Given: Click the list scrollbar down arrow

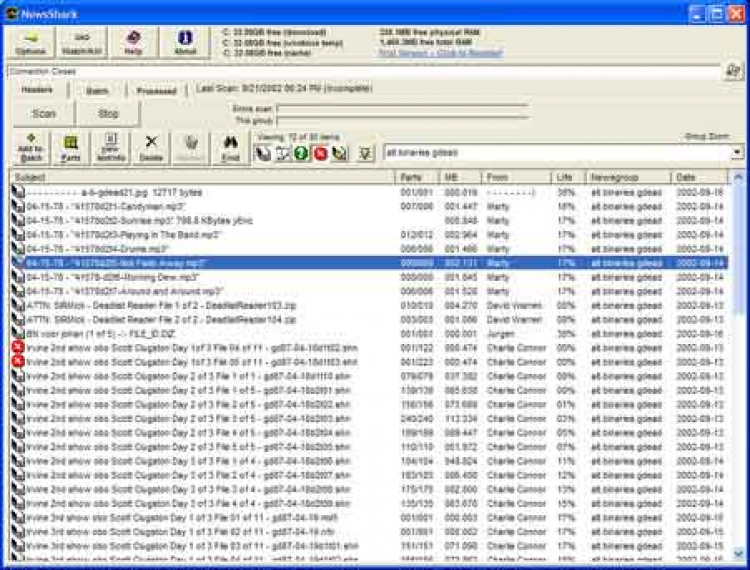Looking at the screenshot, I should pos(738,554).
